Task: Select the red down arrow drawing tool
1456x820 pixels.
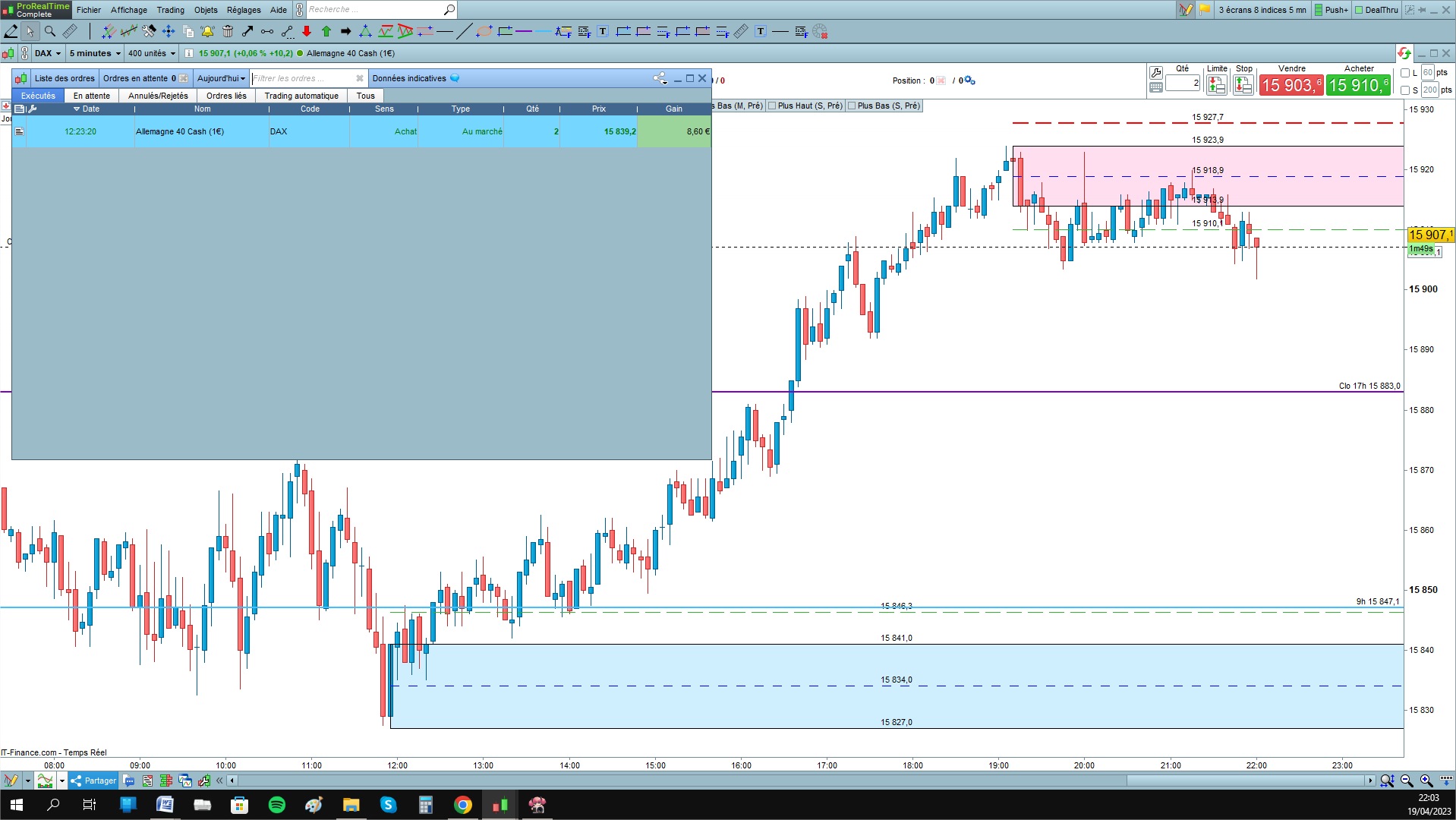Action: pos(307,31)
